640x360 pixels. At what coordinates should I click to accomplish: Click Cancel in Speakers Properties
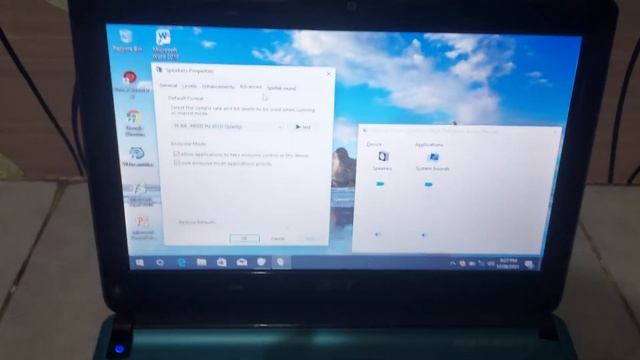coord(278,238)
